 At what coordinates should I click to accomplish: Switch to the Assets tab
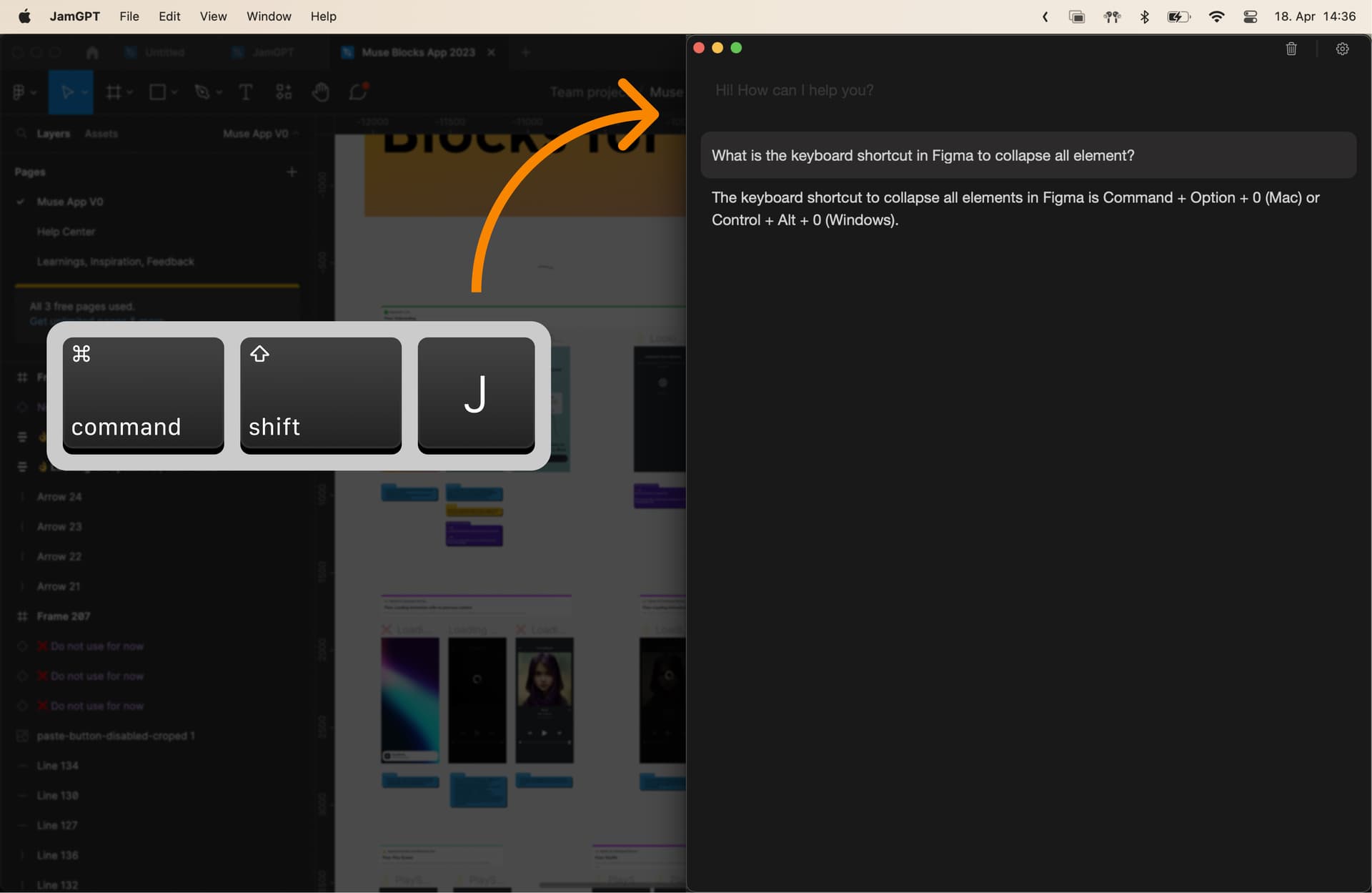pyautogui.click(x=101, y=134)
